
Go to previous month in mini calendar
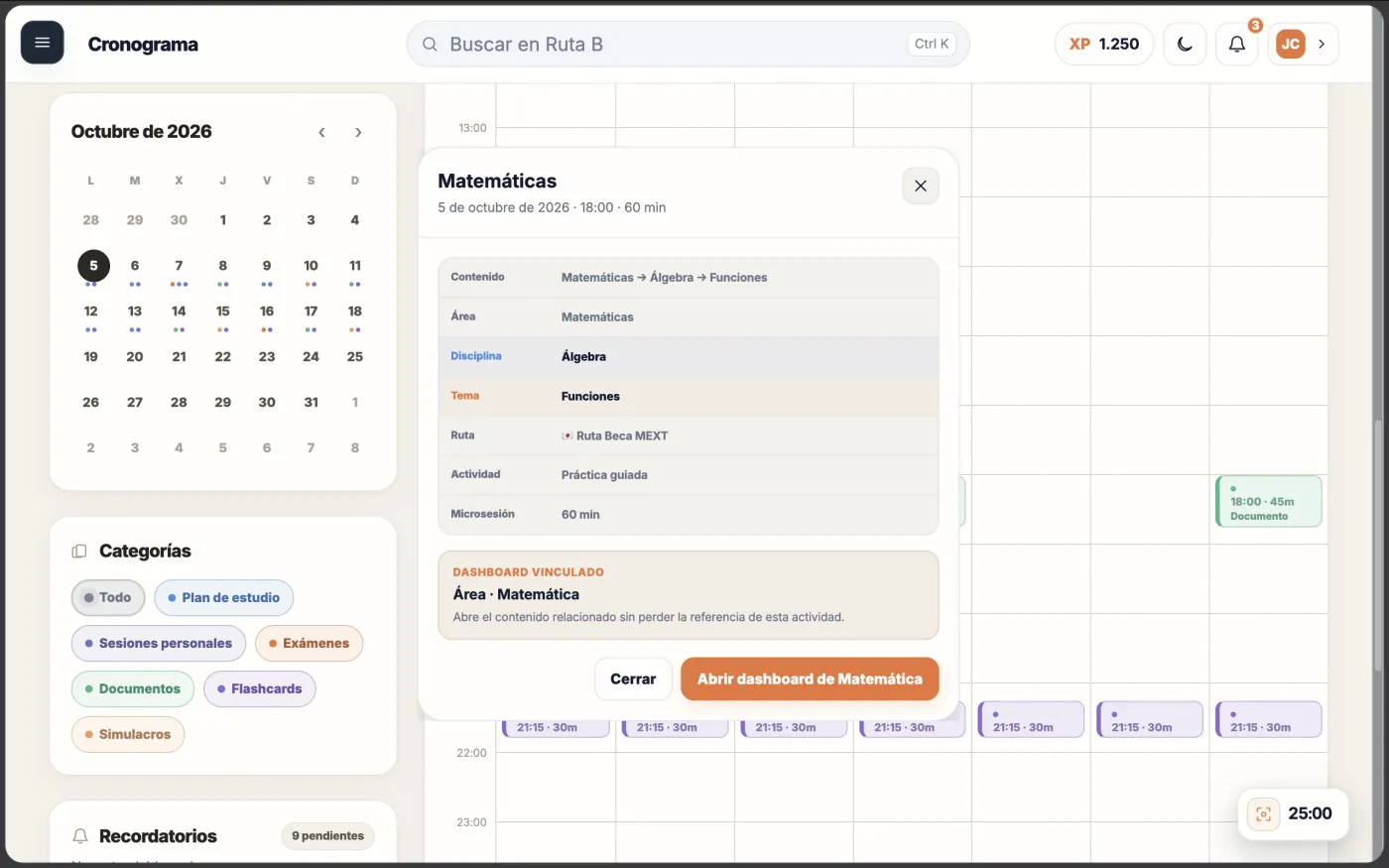[x=321, y=132]
